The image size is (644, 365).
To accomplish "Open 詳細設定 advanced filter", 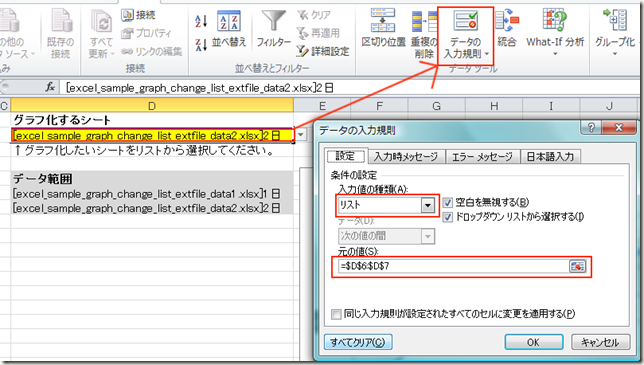I will click(x=322, y=51).
